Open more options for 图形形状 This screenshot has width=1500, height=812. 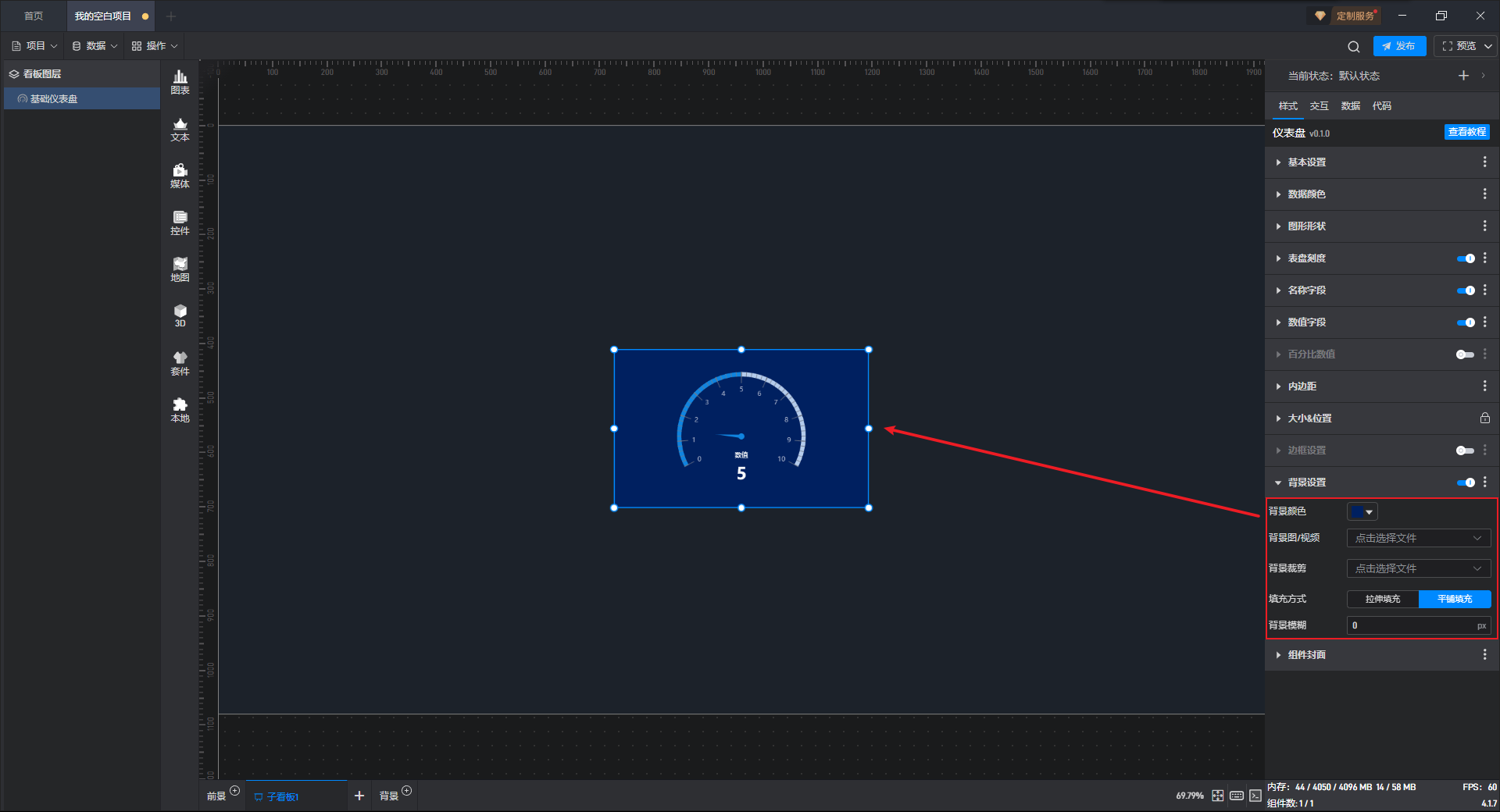coord(1484,226)
